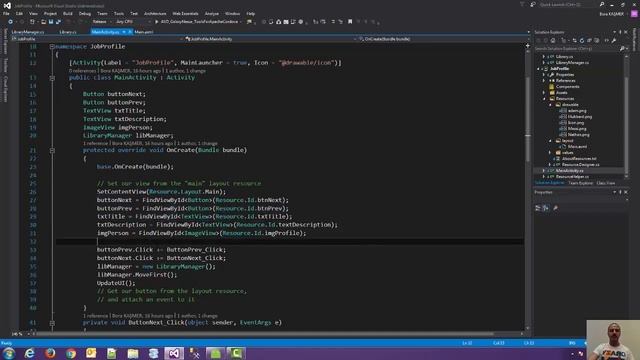Image resolution: width=640 pixels, height=360 pixels.
Task: Open the target device dropdown in toolbar
Action: pyautogui.click(x=201, y=22)
